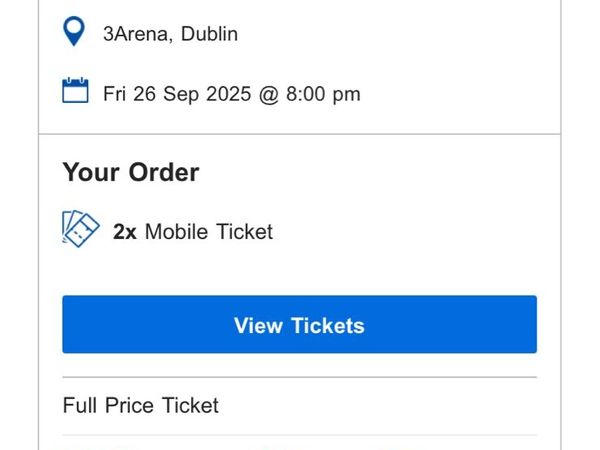
Task: Open the View Tickets button
Action: (300, 324)
